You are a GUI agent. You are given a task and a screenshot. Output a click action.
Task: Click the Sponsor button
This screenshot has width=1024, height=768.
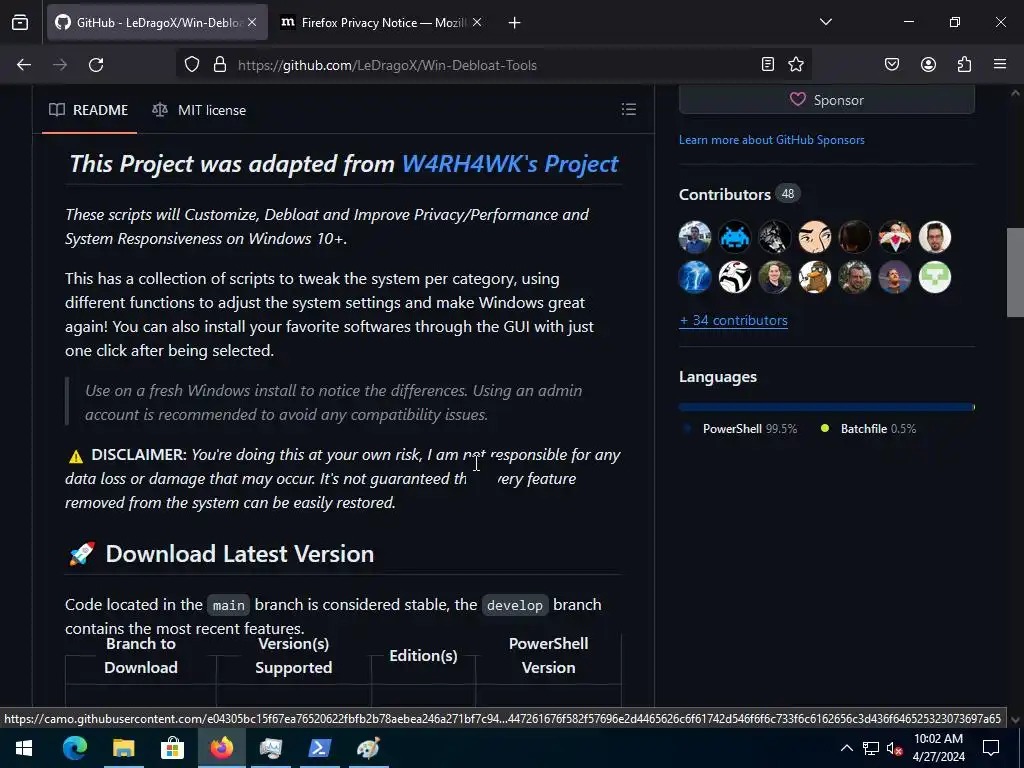(827, 100)
